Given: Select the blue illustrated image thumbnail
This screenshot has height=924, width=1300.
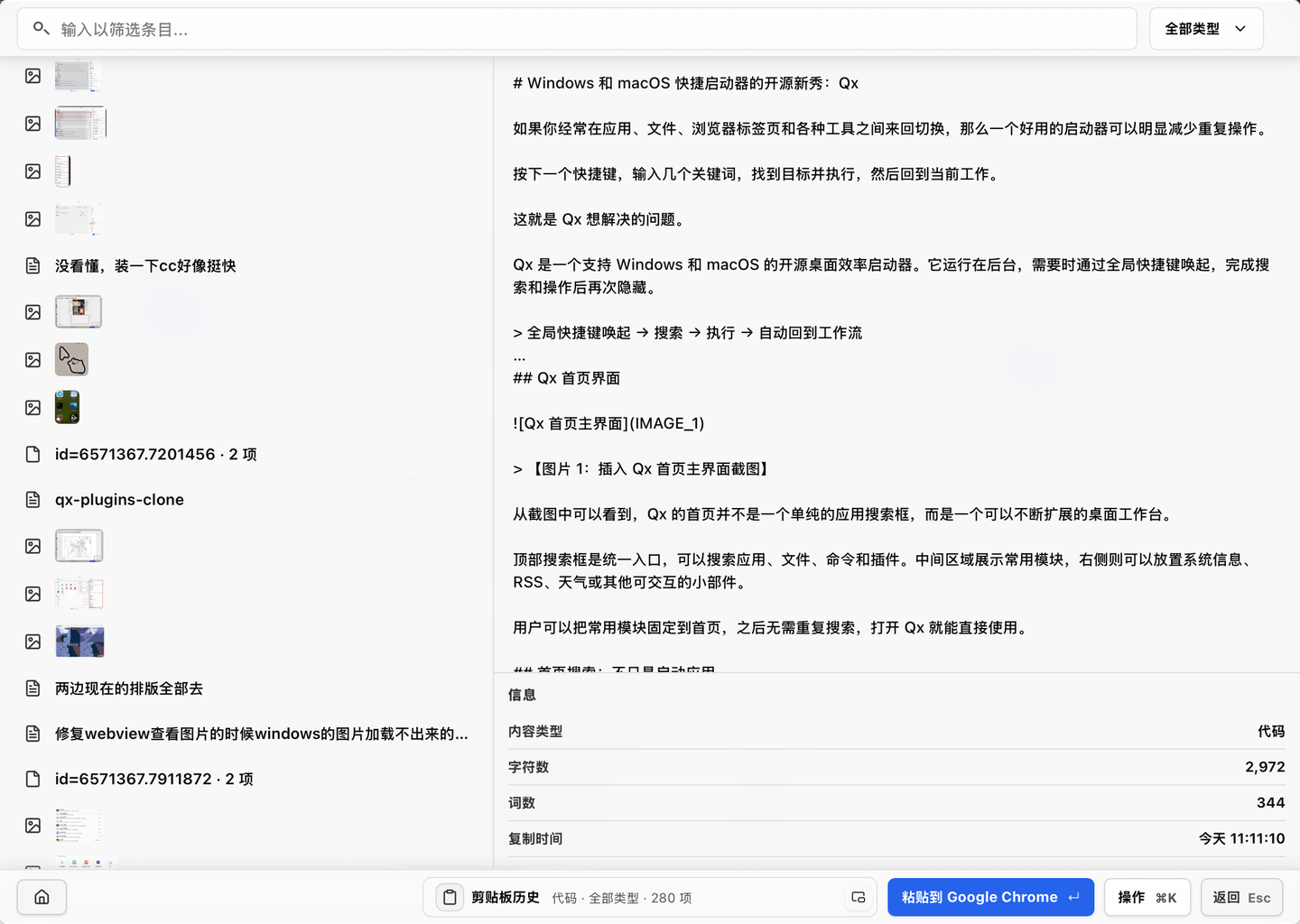Looking at the screenshot, I should click(79, 642).
